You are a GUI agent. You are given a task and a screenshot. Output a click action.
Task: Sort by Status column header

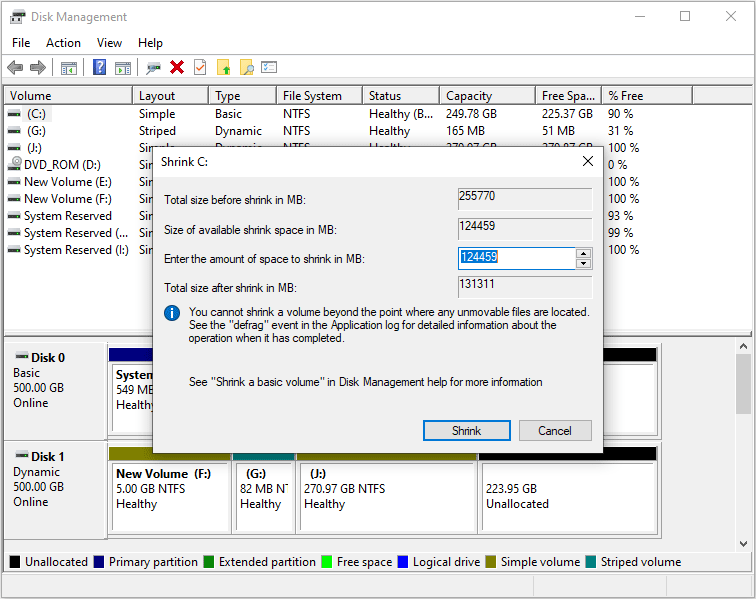pos(401,95)
